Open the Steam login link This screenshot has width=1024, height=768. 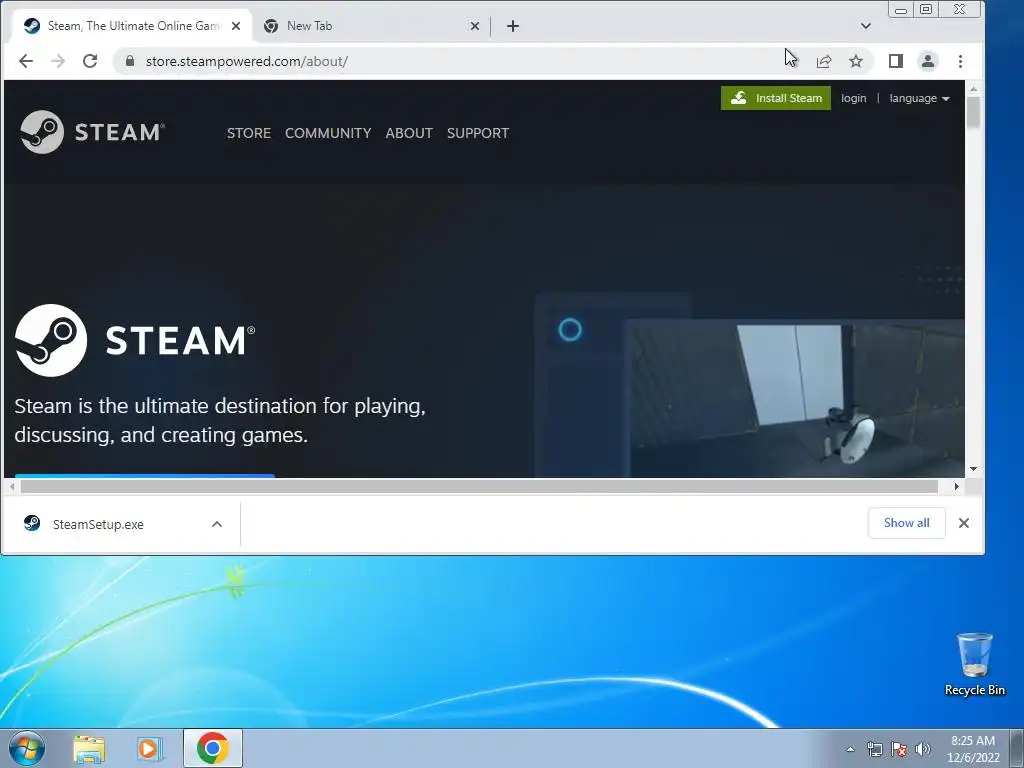(x=854, y=98)
